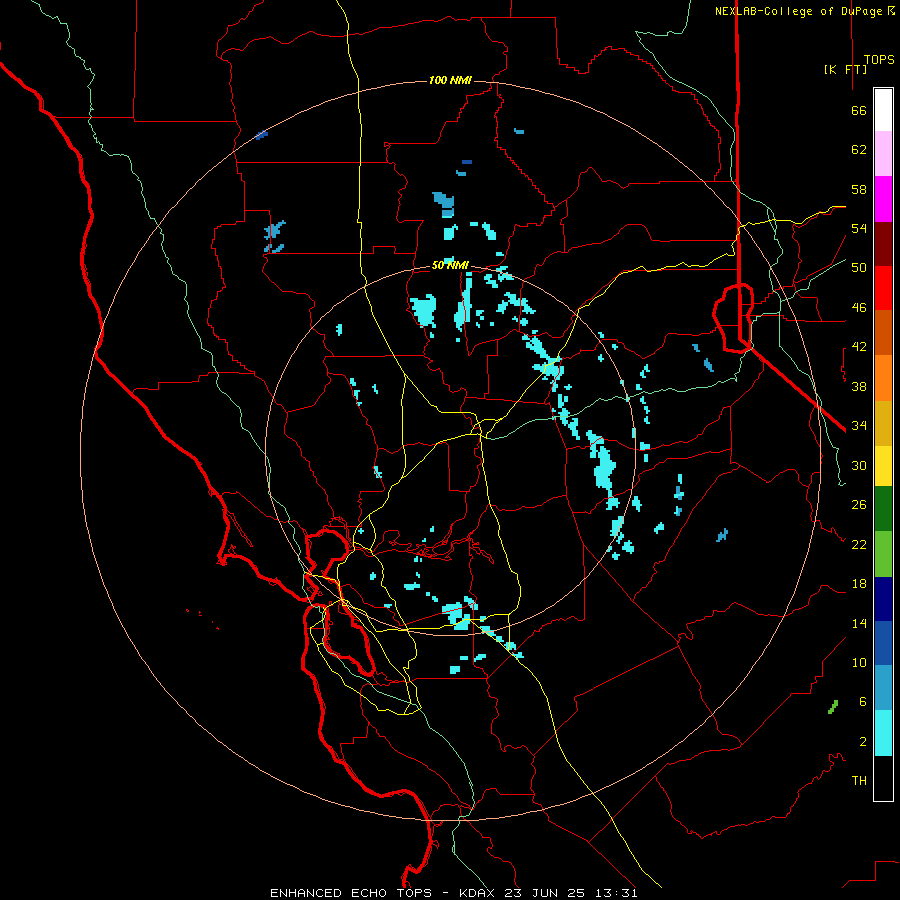This screenshot has height=900, width=900.
Task: Click the '50' legend value
Action: tap(859, 268)
